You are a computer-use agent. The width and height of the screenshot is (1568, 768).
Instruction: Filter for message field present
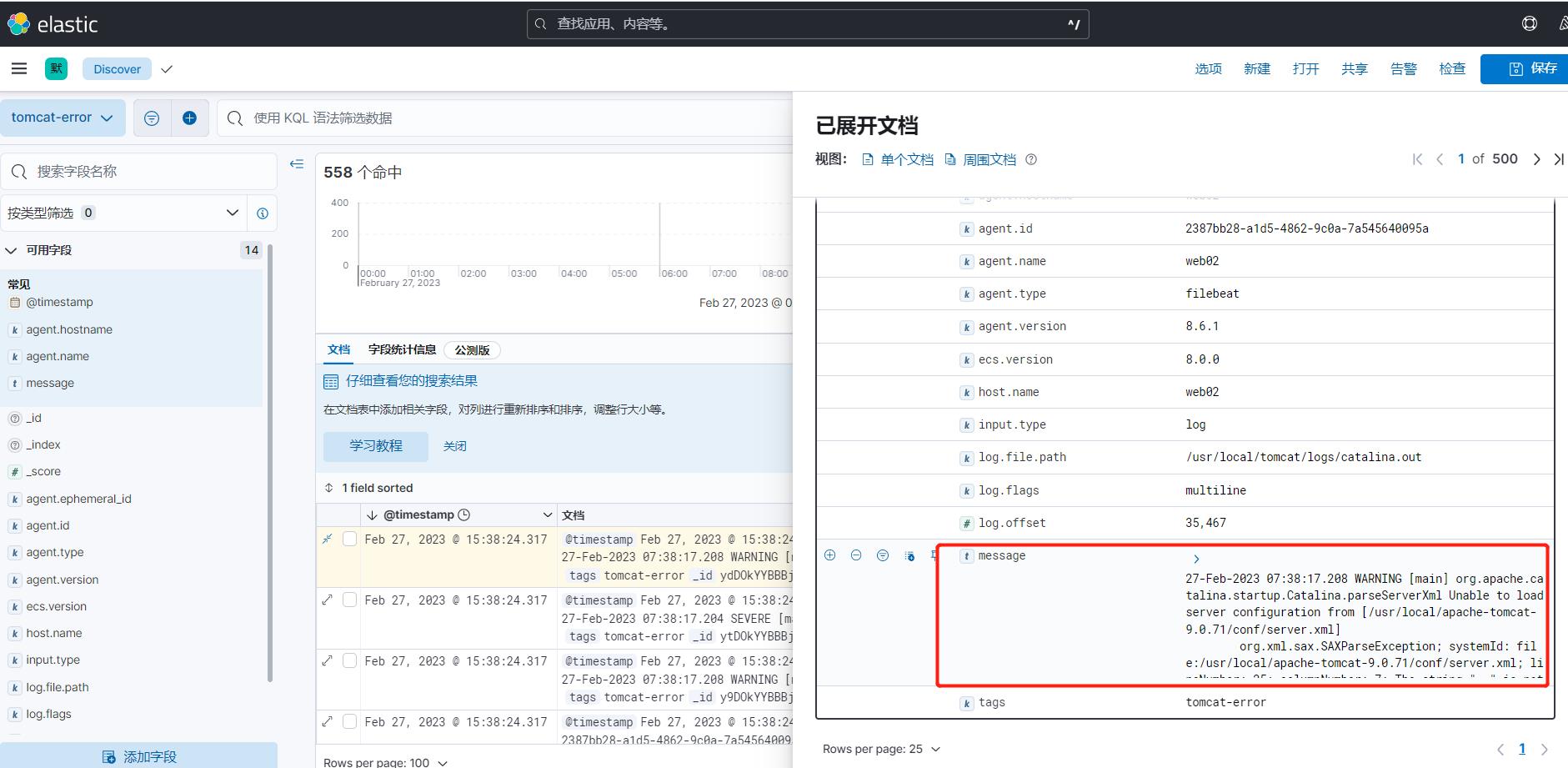[883, 555]
